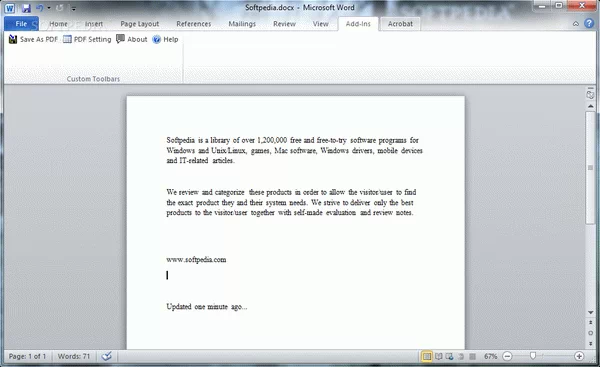Click the vertical scrollbar thumb

coord(590,168)
